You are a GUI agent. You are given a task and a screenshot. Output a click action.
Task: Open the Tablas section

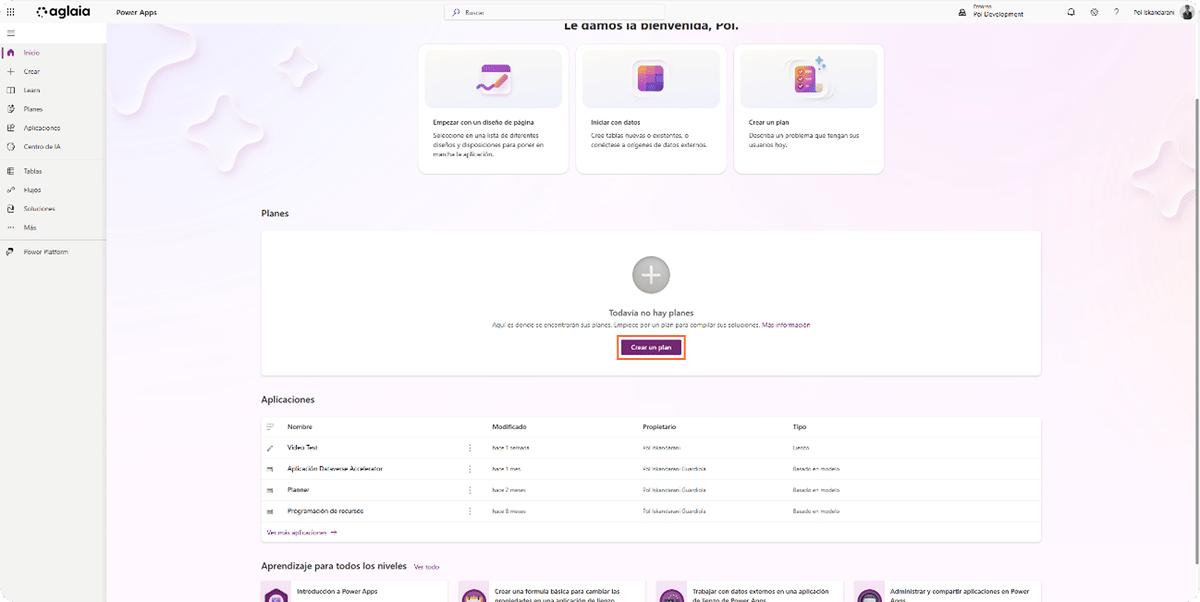point(32,170)
